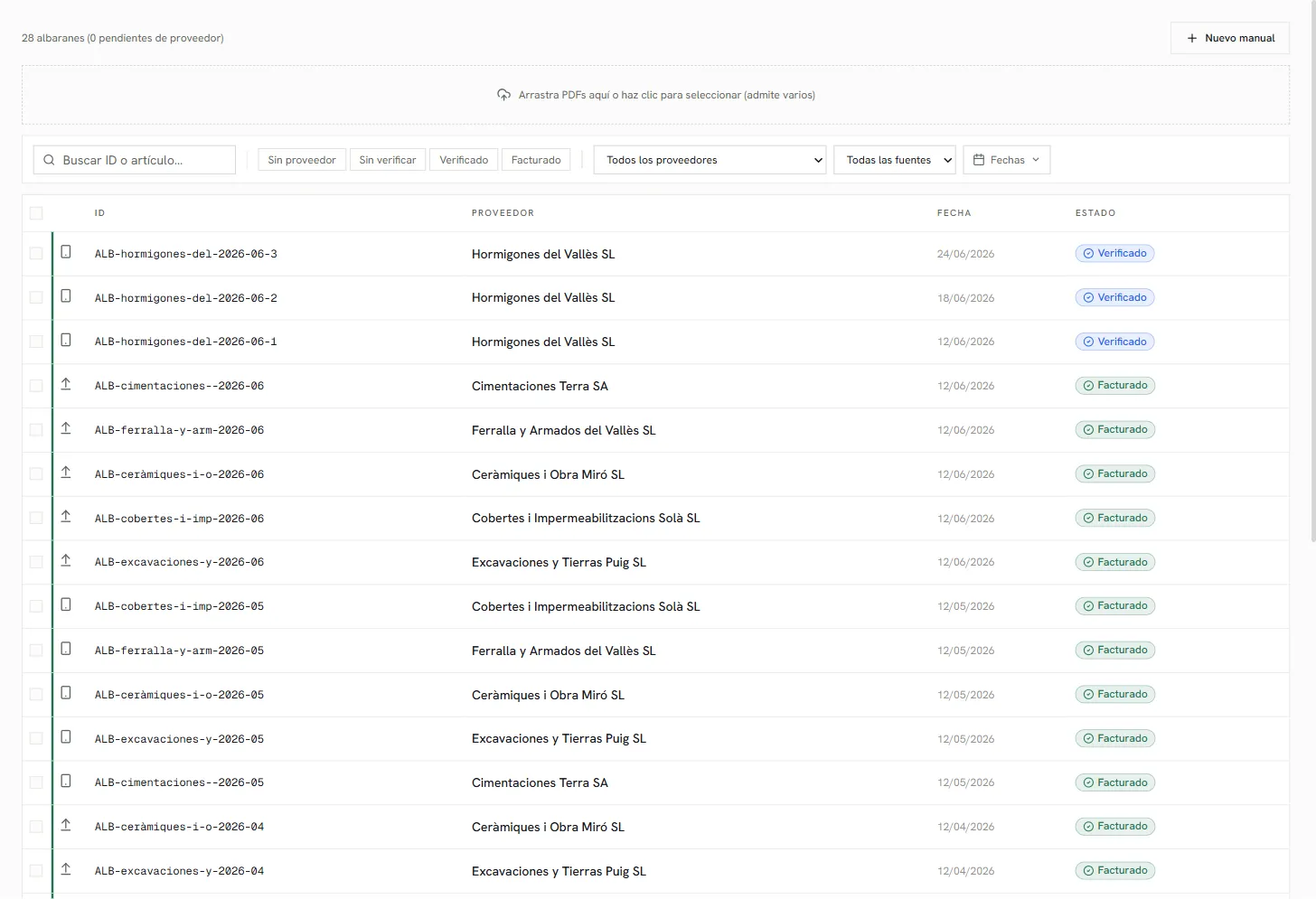Check the box for ALB-ceràmiques-i-o-2026-04
Viewport: 1316px width, 899px height.
click(36, 827)
